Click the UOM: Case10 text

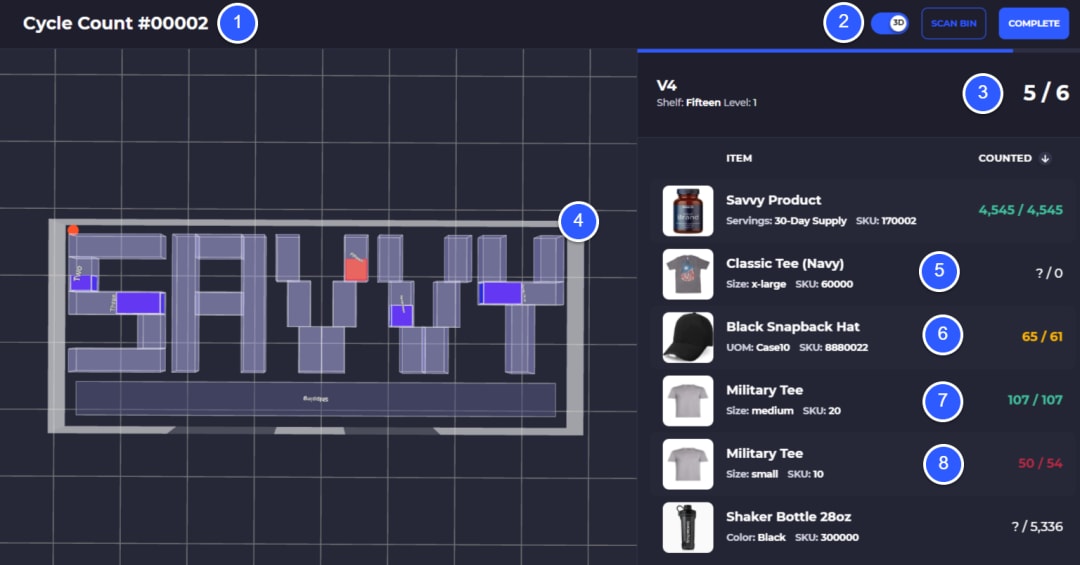pyautogui.click(x=758, y=348)
